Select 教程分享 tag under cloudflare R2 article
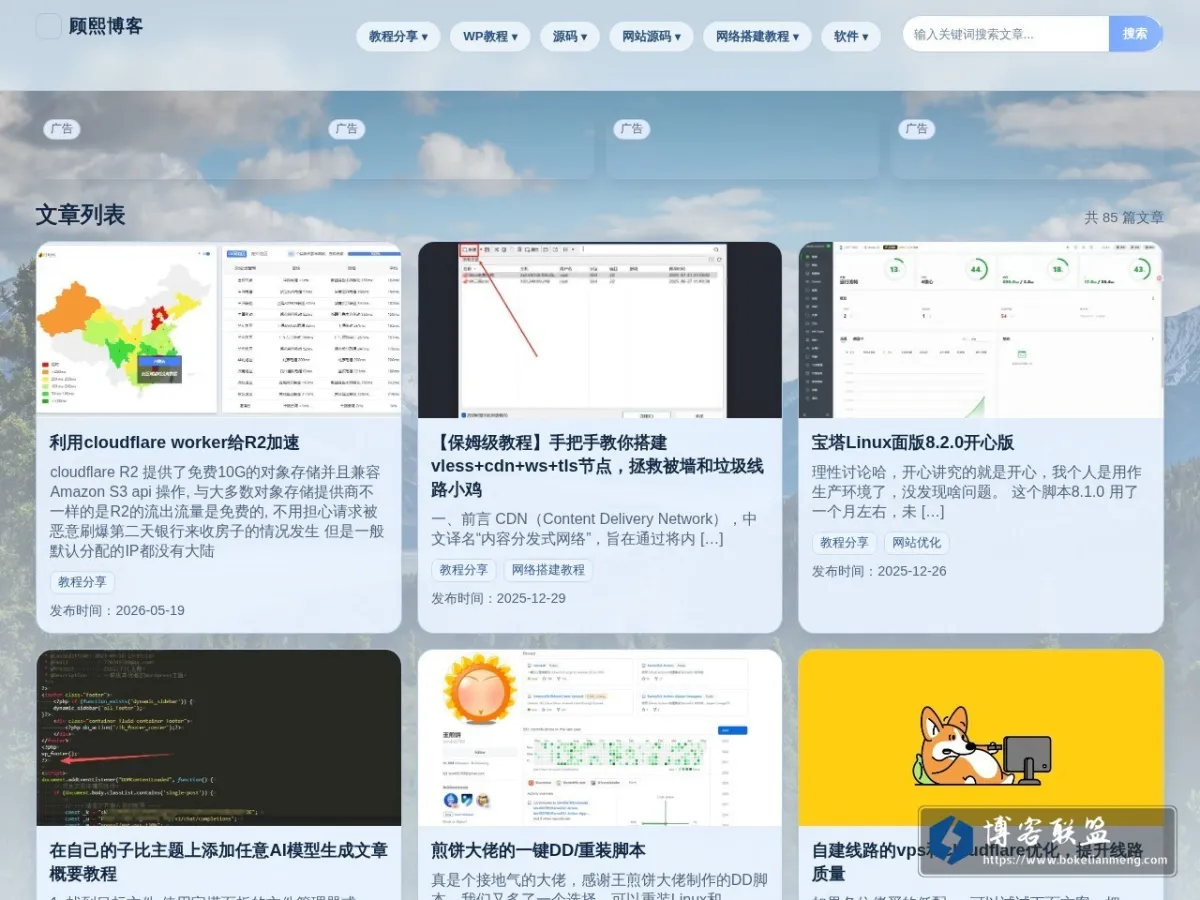This screenshot has width=1200, height=900. click(x=82, y=582)
